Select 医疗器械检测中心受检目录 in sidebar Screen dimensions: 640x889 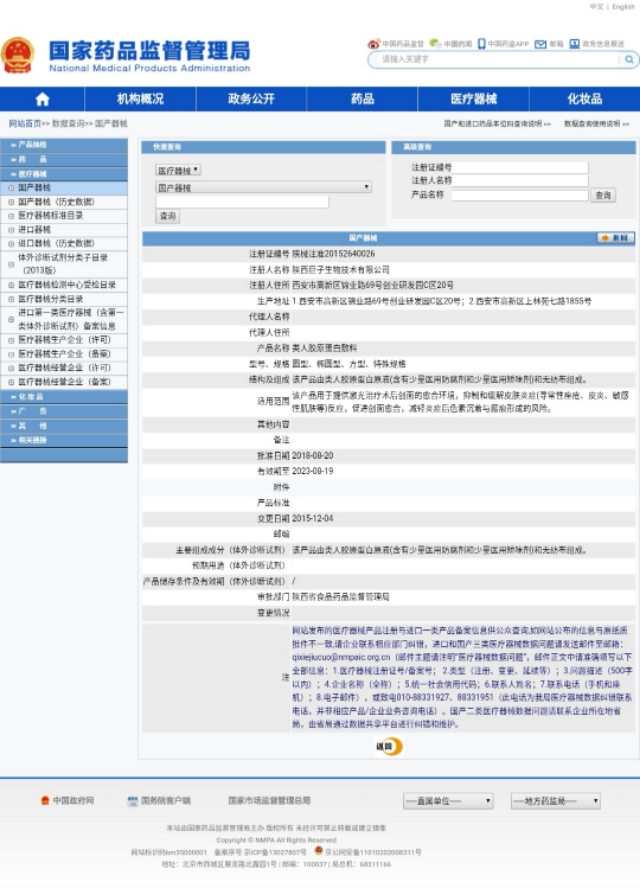click(63, 285)
